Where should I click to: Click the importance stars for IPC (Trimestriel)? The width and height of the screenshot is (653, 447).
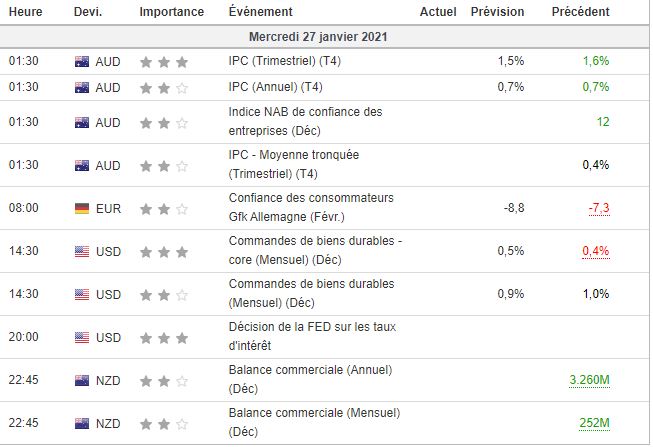(164, 61)
